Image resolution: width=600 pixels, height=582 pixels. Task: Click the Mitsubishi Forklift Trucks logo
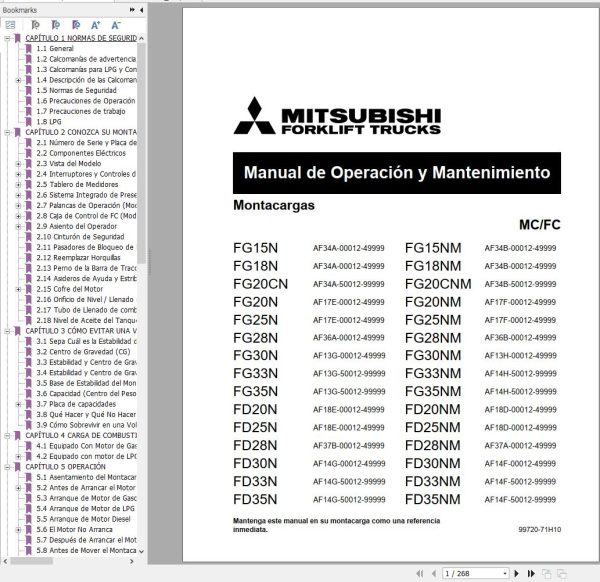click(x=337, y=116)
